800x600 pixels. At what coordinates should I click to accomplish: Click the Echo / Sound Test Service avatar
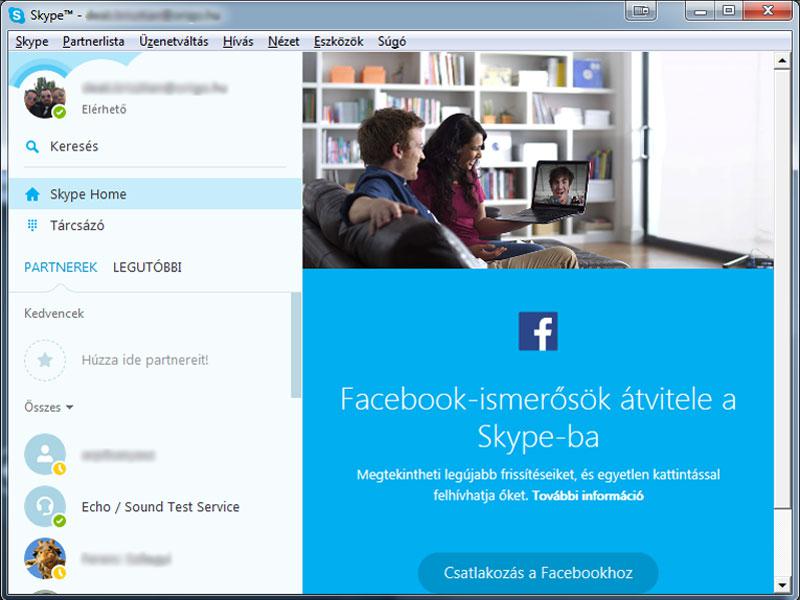tap(45, 507)
